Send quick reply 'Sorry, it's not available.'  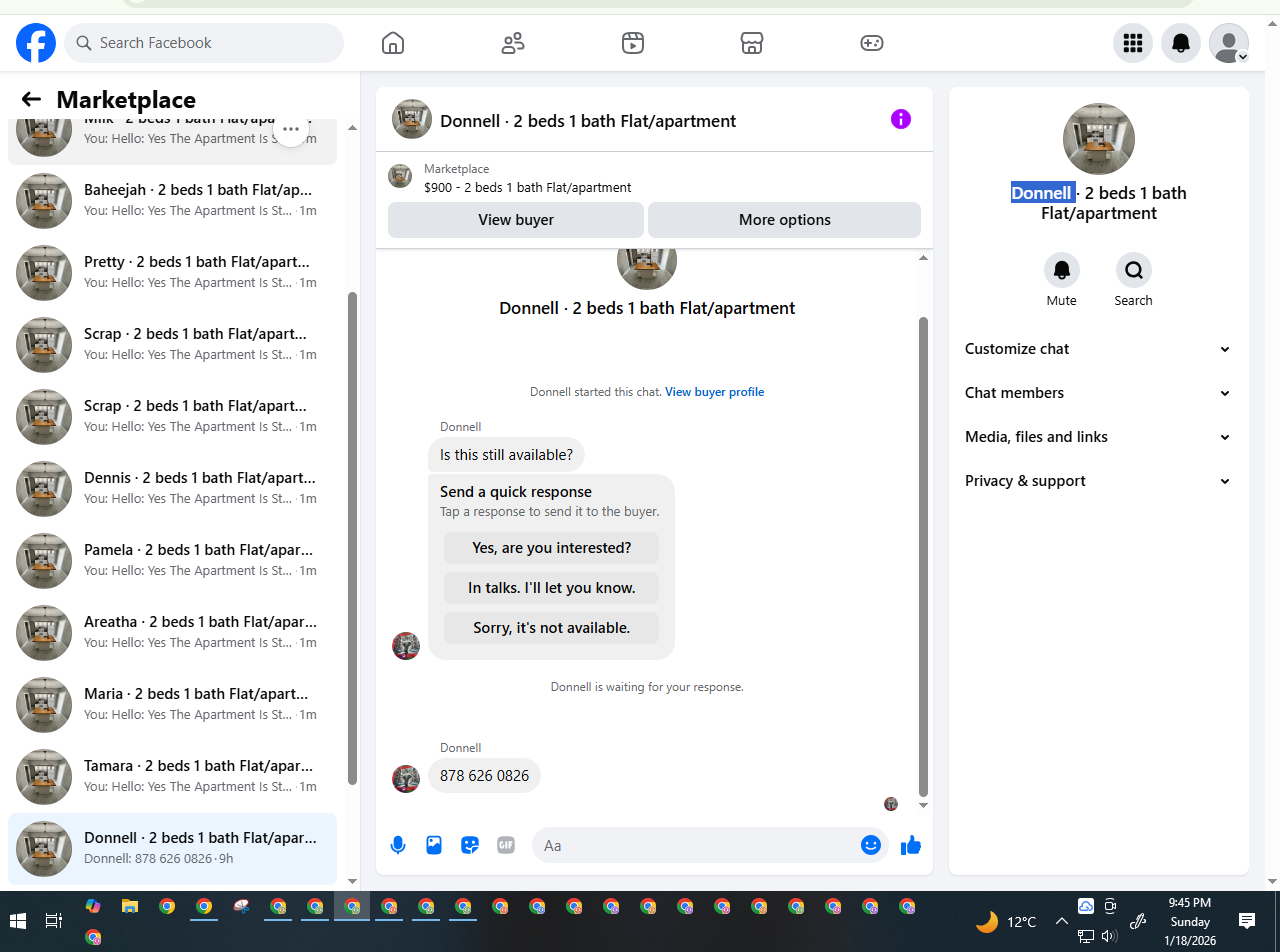[552, 628]
